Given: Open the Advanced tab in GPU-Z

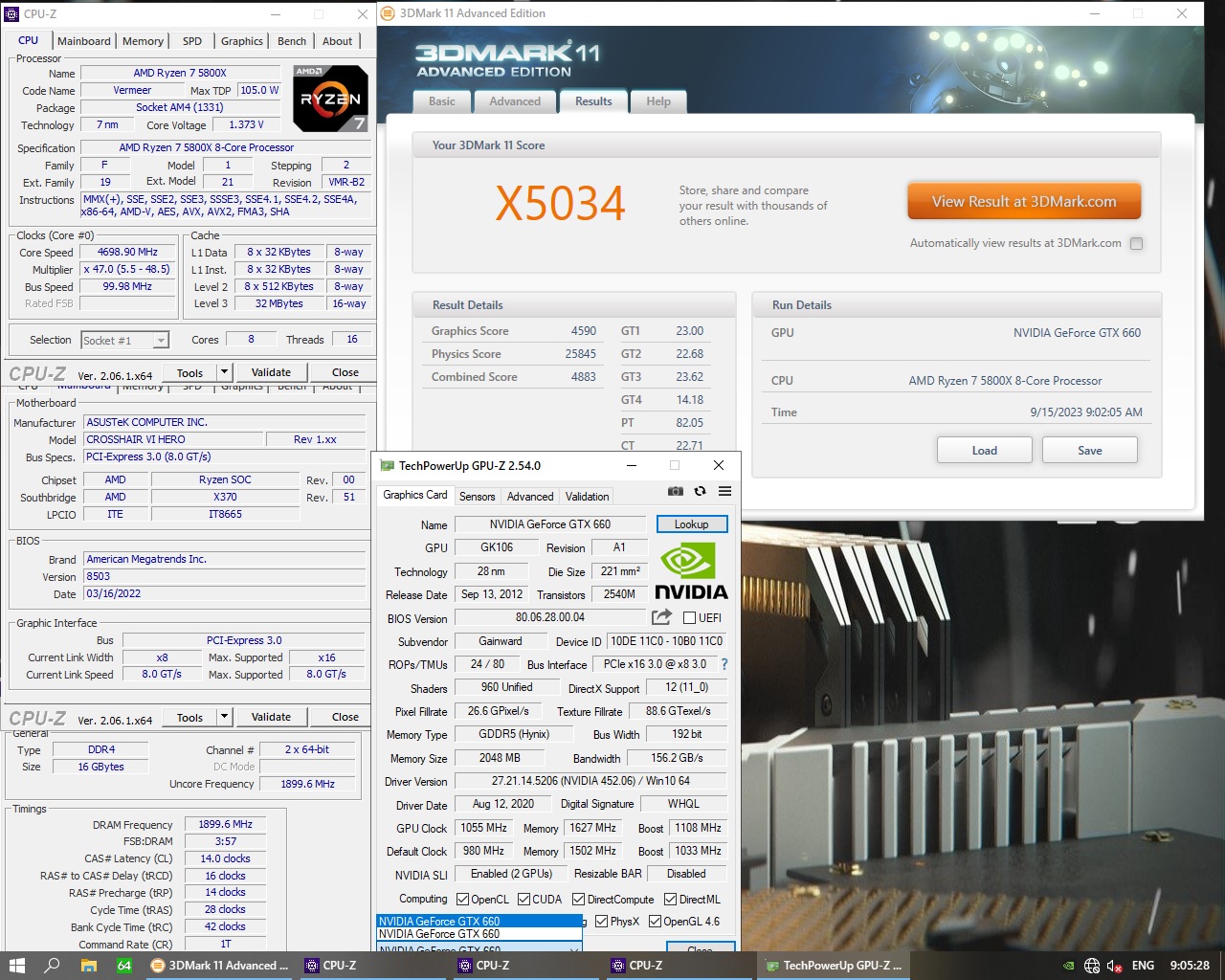Looking at the screenshot, I should click(530, 497).
